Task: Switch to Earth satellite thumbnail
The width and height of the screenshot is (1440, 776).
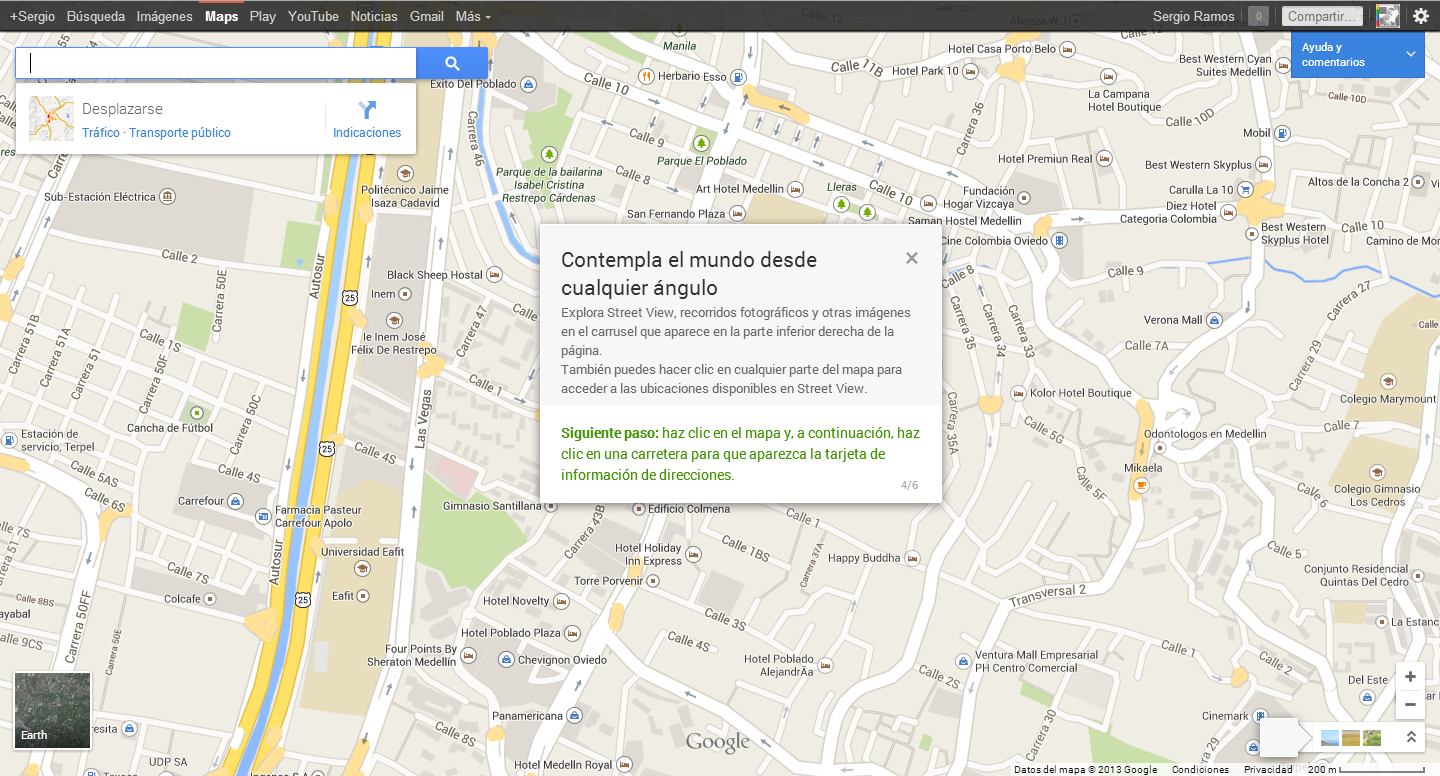Action: click(53, 711)
